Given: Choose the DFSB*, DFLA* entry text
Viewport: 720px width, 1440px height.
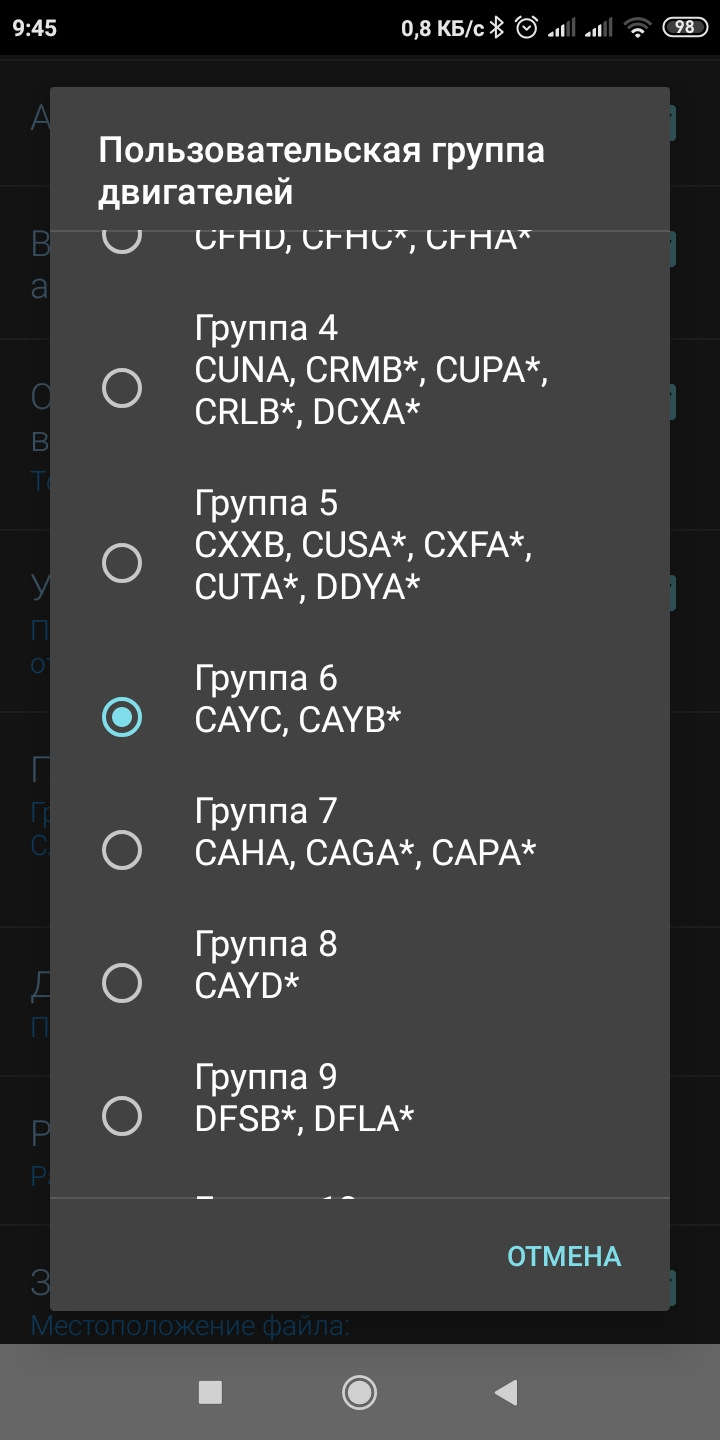Looking at the screenshot, I should coord(304,1119).
